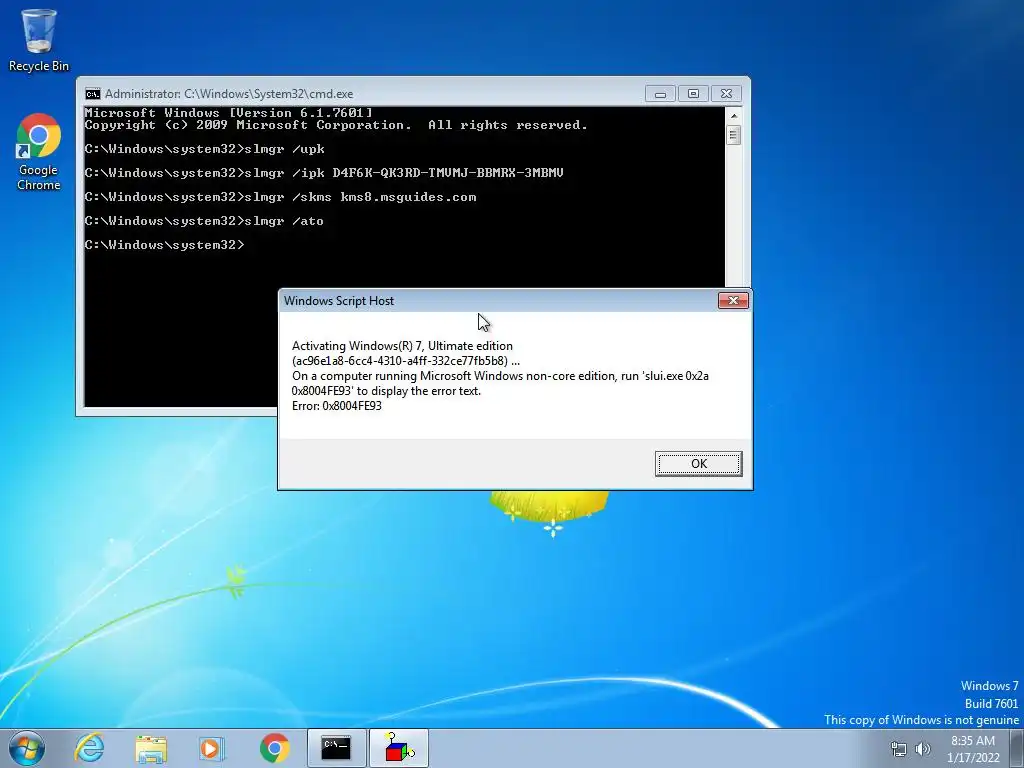Minimize the cmd.exe window
The height and width of the screenshot is (768, 1024).
(660, 94)
